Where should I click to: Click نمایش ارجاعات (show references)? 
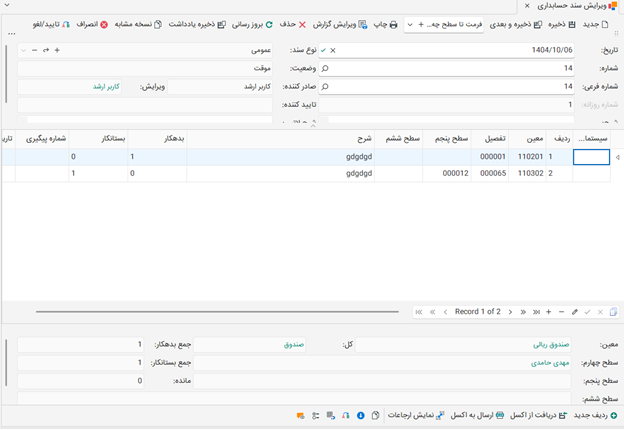416,416
